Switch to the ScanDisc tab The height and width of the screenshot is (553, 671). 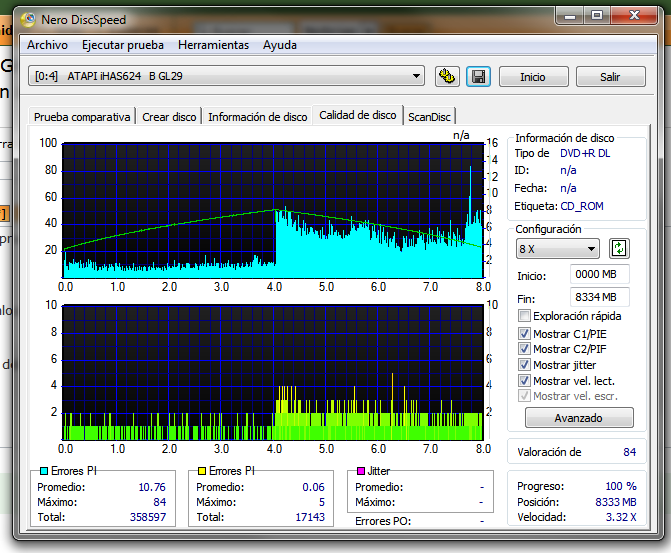[429, 117]
